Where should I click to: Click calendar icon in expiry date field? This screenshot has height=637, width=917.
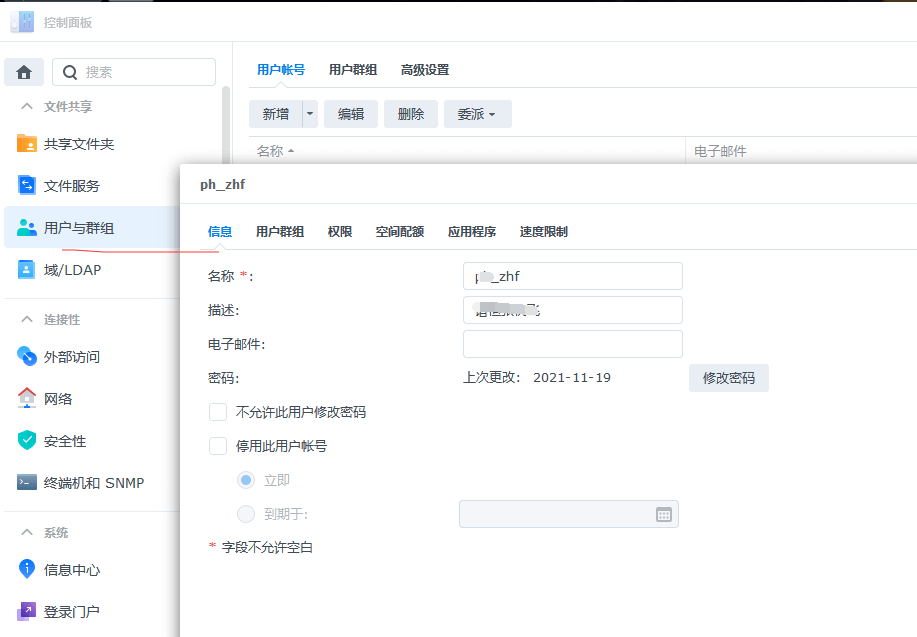663,514
